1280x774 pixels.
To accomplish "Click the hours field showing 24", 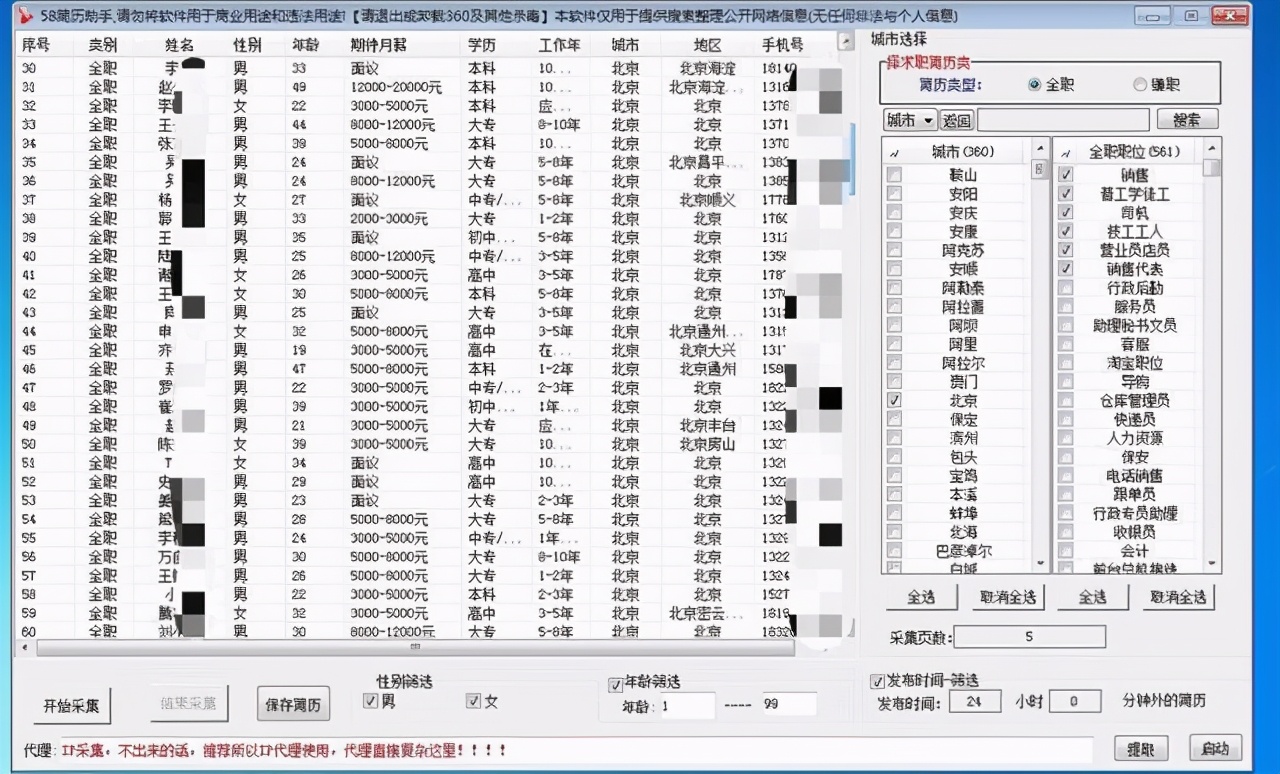I will (x=975, y=702).
